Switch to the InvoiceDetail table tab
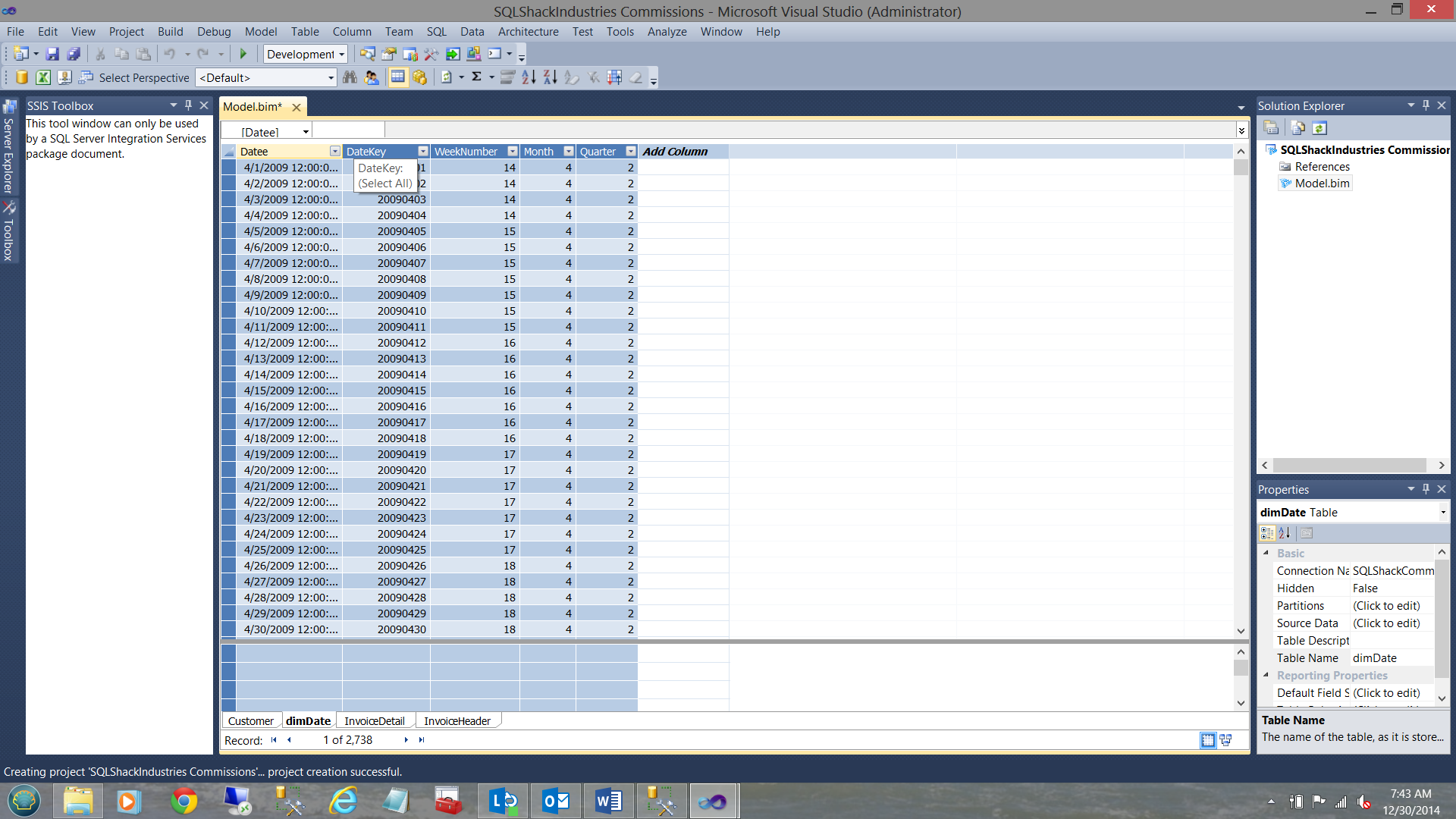 pos(374,720)
